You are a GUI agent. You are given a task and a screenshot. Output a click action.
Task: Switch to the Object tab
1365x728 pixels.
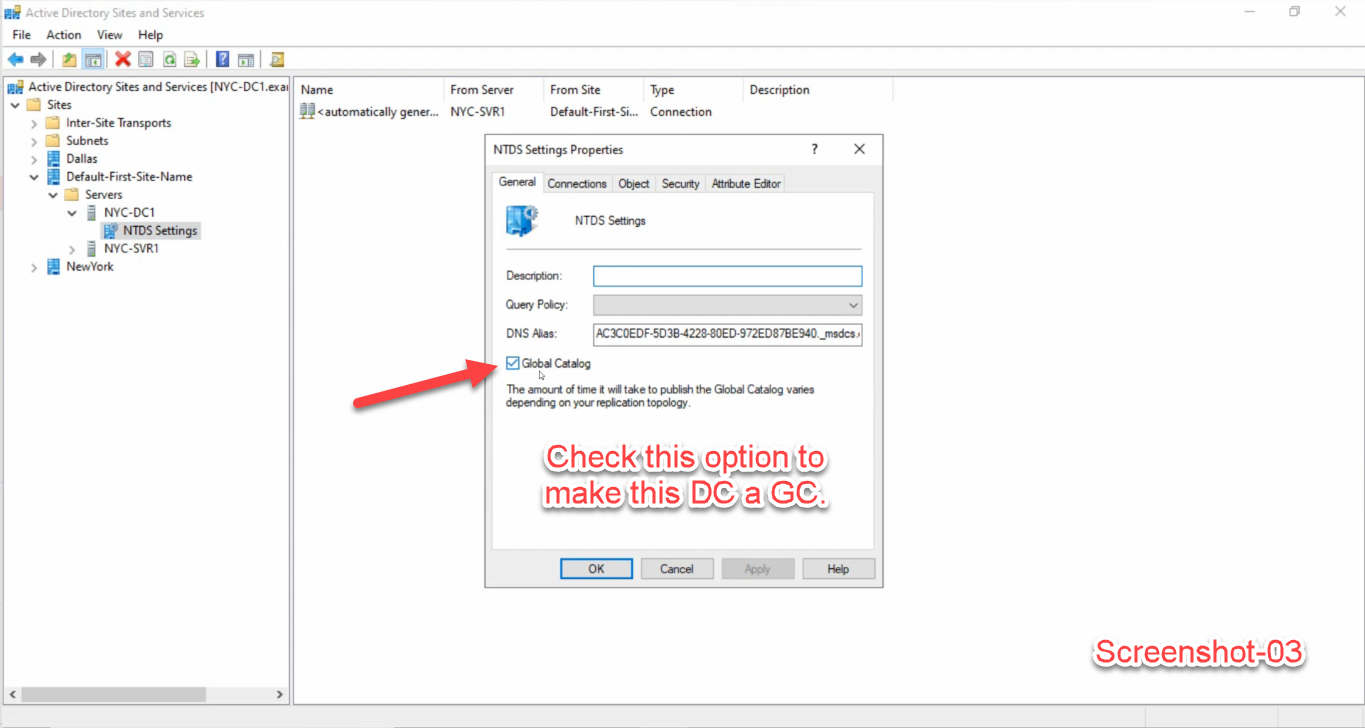pos(634,184)
